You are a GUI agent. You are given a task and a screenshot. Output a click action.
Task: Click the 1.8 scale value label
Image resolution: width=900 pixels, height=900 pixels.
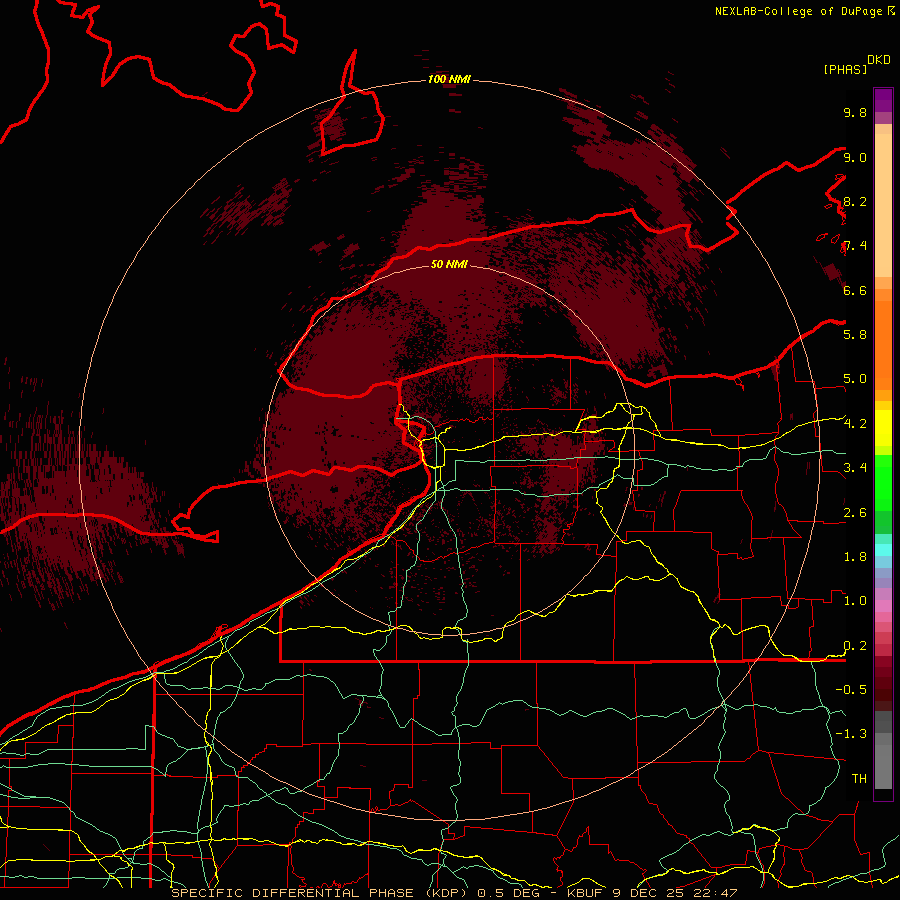pos(855,556)
